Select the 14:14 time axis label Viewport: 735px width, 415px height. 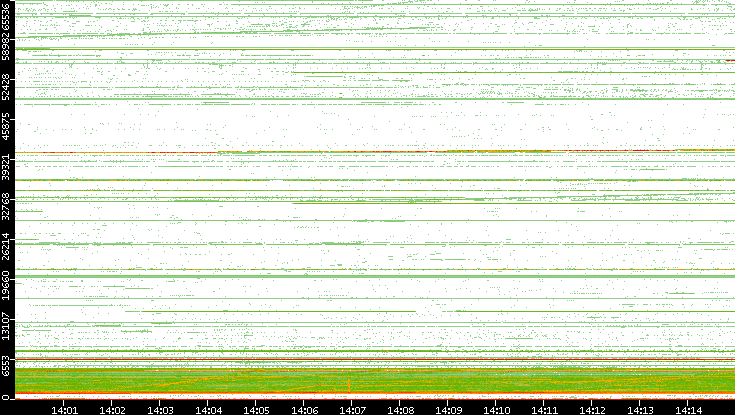coord(689,410)
